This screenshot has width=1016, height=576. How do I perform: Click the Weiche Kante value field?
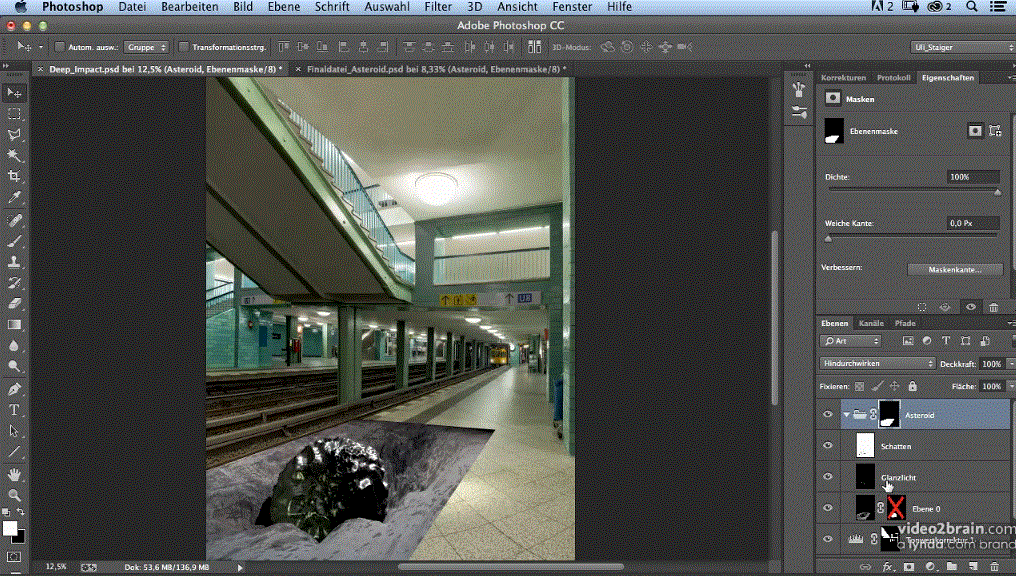click(x=973, y=223)
